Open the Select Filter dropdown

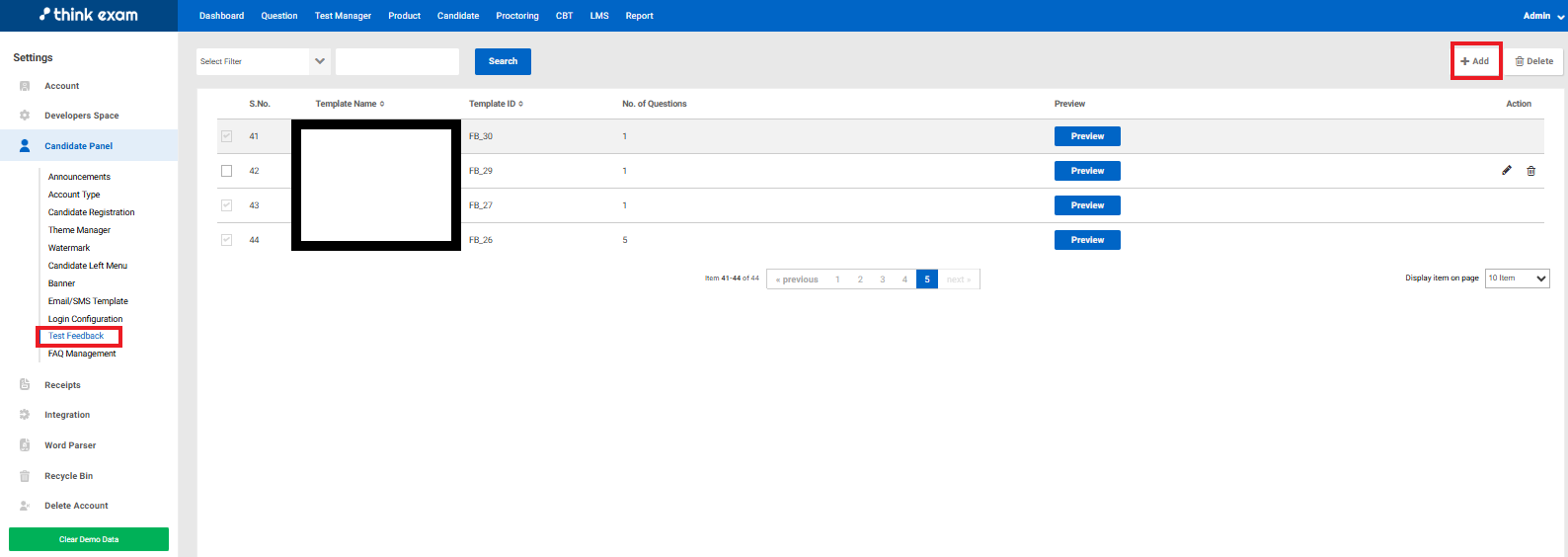click(264, 61)
